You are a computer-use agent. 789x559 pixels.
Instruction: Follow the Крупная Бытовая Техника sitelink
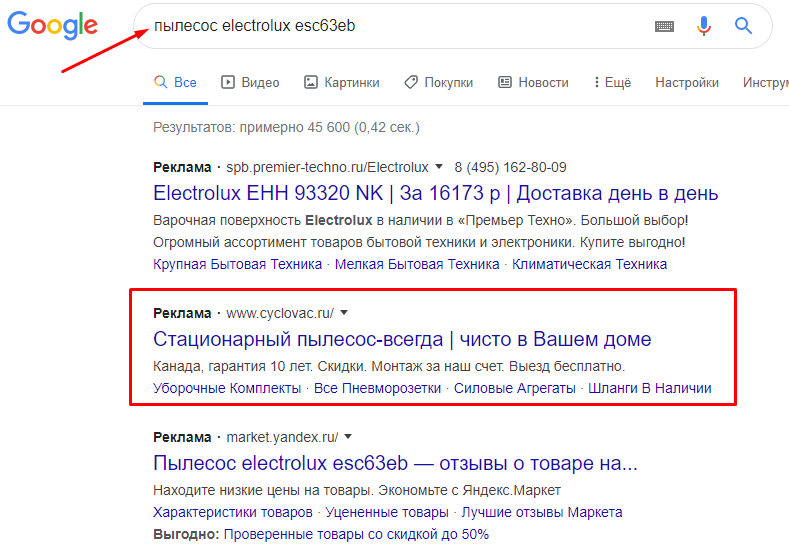(x=238, y=264)
